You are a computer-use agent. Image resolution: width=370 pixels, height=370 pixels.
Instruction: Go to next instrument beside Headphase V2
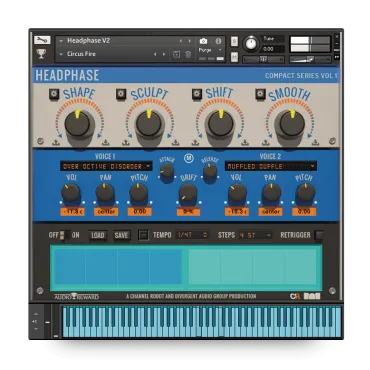point(190,41)
